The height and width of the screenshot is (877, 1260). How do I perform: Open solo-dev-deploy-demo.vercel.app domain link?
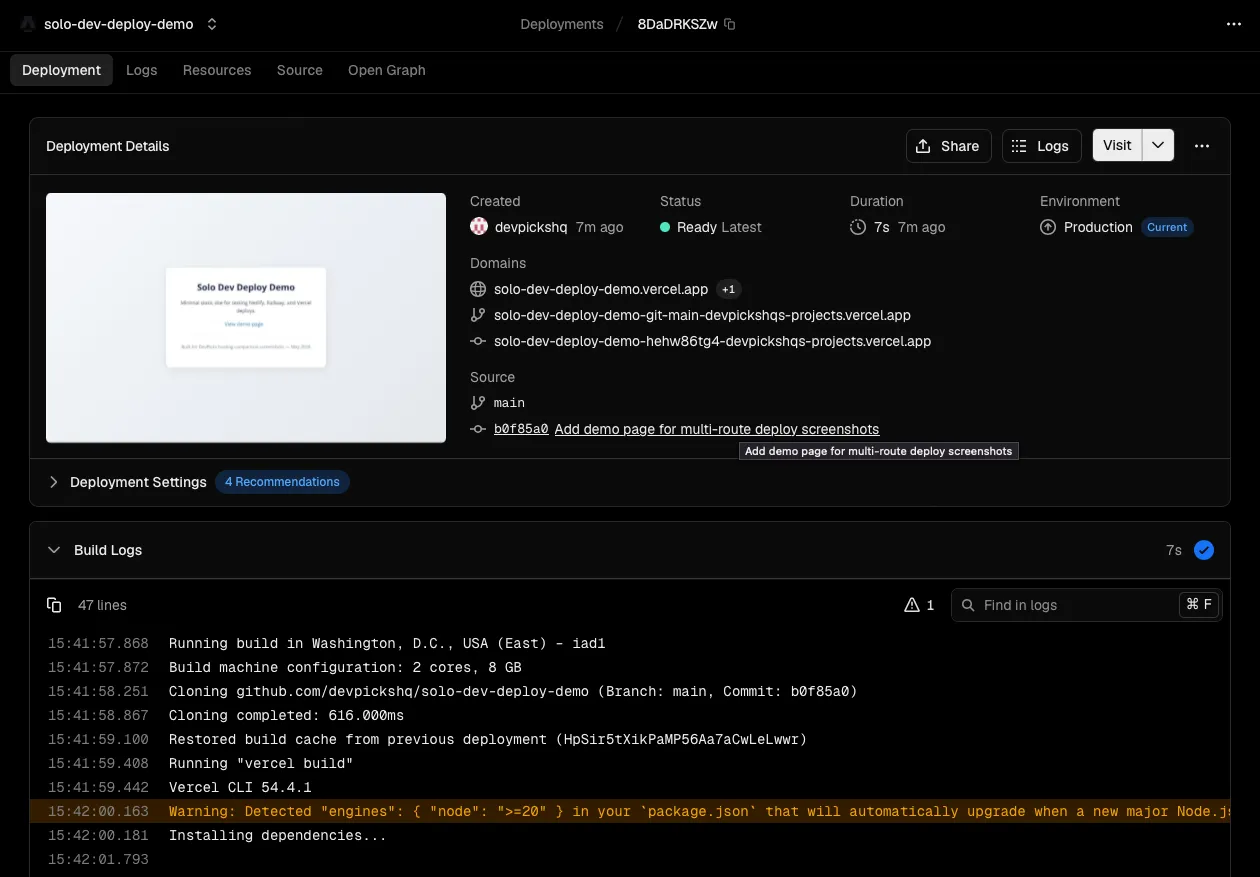click(601, 289)
